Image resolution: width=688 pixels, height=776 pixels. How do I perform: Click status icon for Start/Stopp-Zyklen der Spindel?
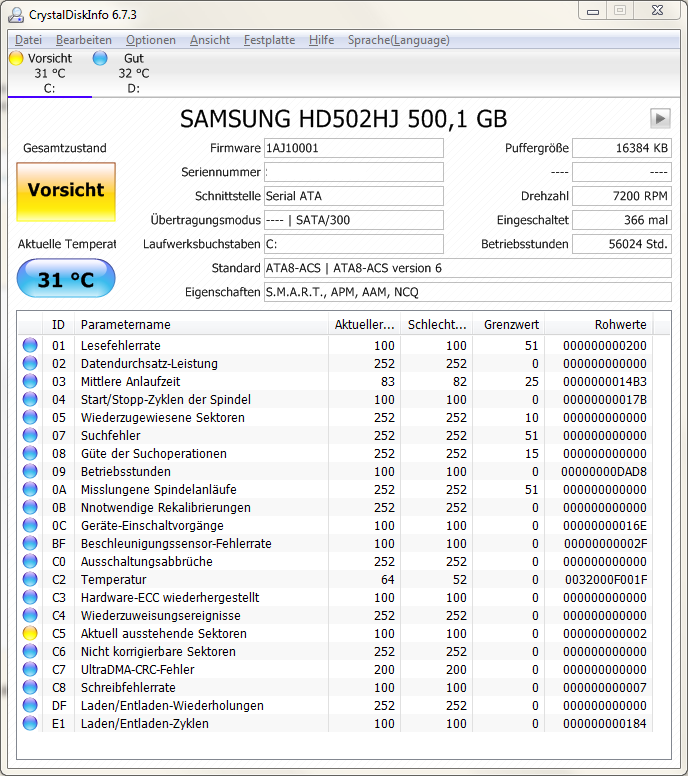pyautogui.click(x=30, y=399)
